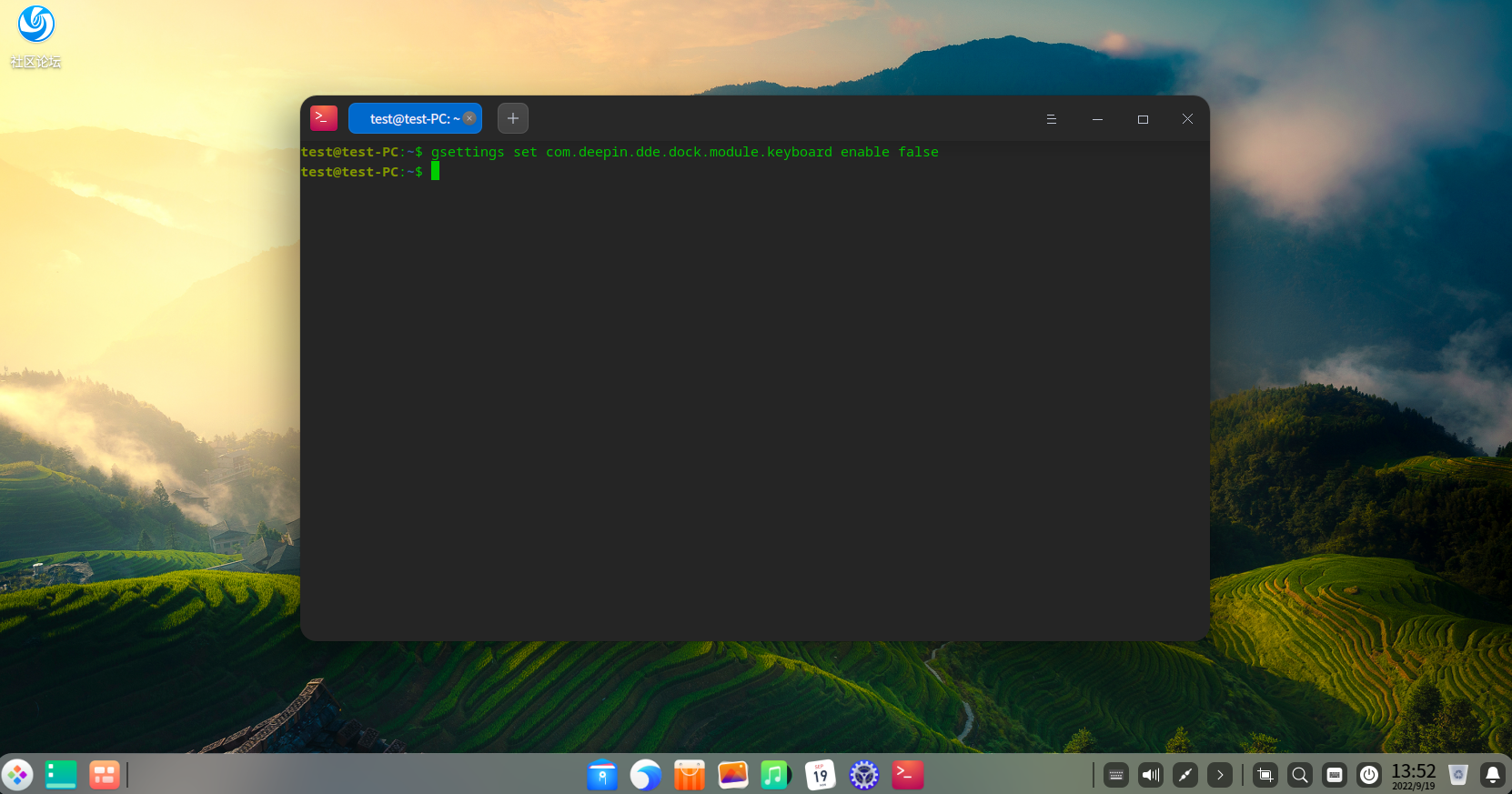Click the gsettings set command text
This screenshot has width=1512, height=794.
[x=685, y=152]
